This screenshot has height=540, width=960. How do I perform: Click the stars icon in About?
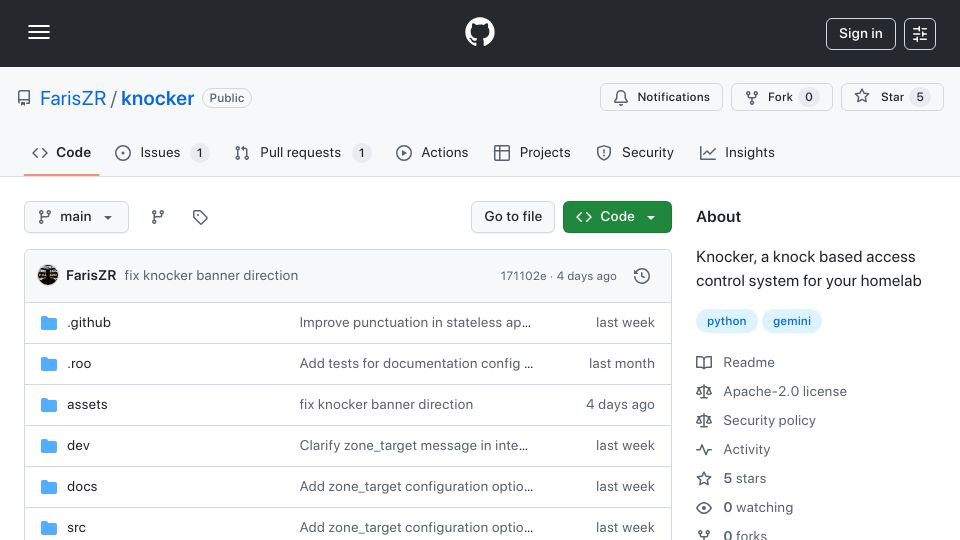(x=704, y=478)
